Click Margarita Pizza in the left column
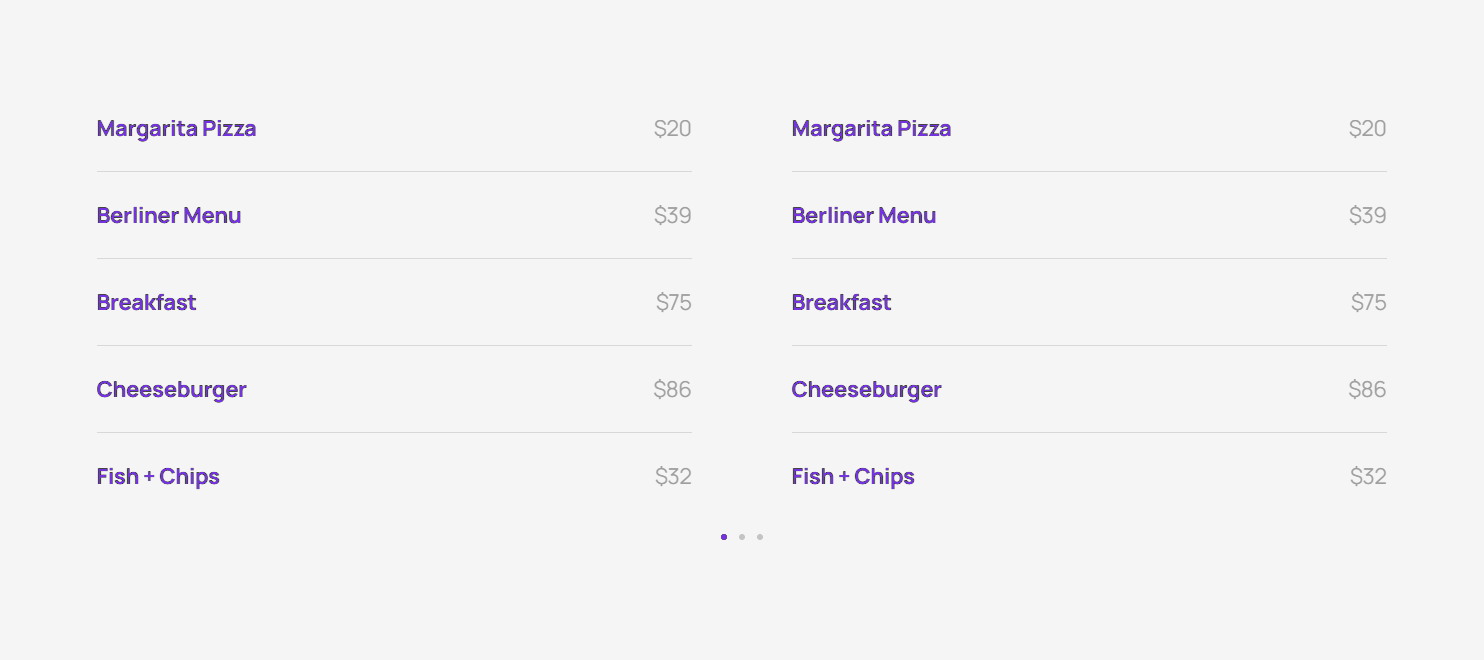Image resolution: width=1484 pixels, height=660 pixels. tap(176, 129)
